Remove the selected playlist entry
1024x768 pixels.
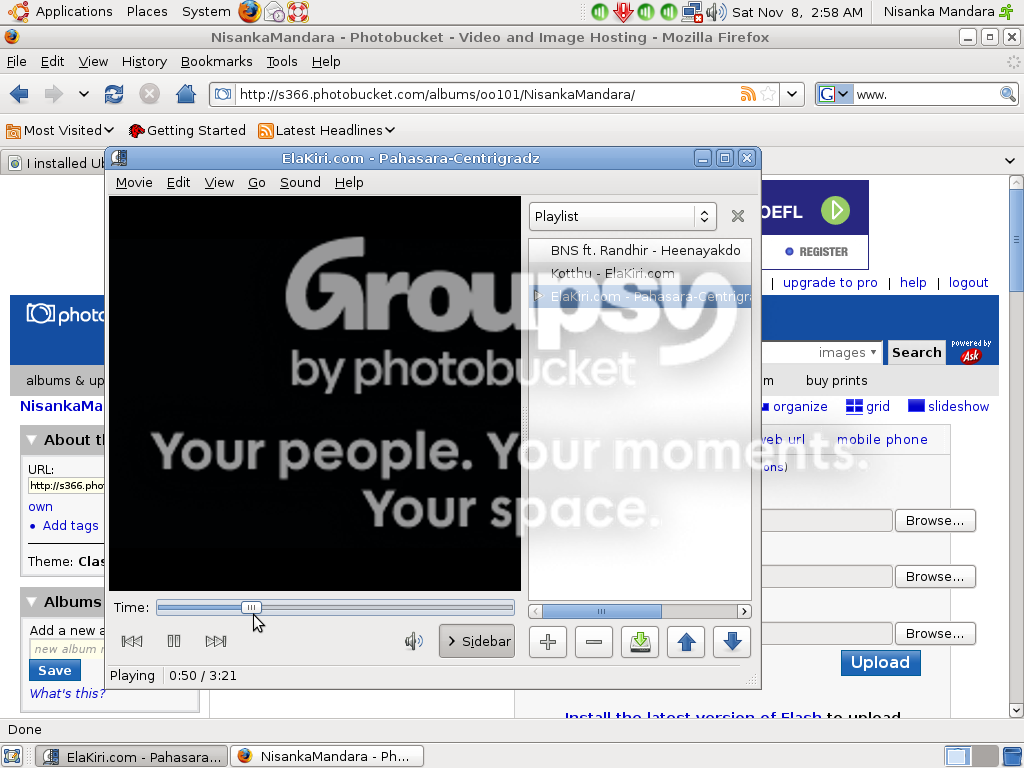pyautogui.click(x=594, y=642)
